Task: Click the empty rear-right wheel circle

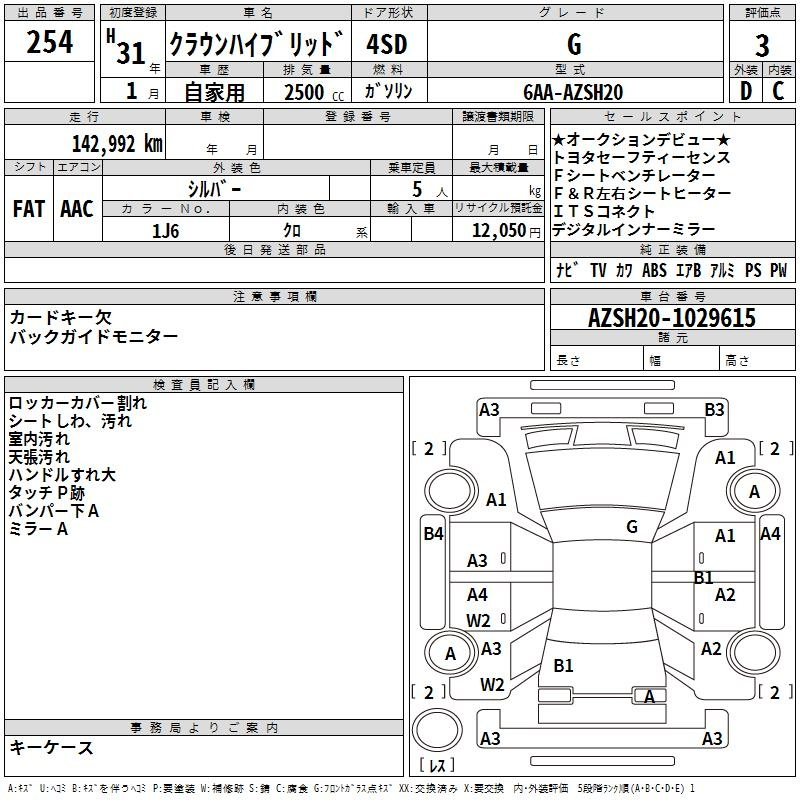Action: (754, 653)
